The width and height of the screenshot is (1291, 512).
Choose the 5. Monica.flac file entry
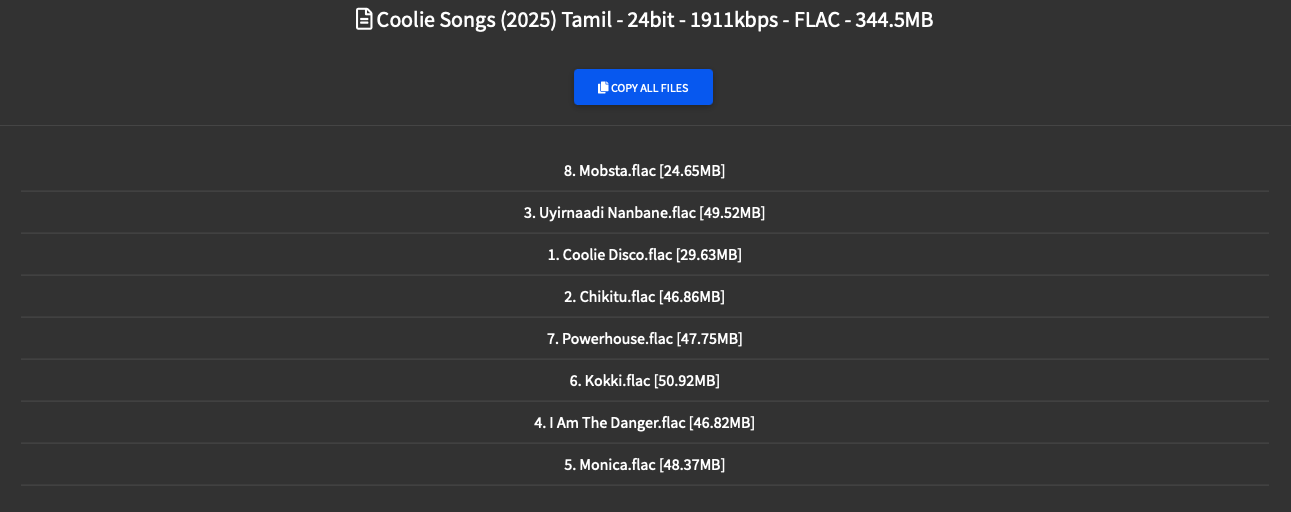click(644, 465)
